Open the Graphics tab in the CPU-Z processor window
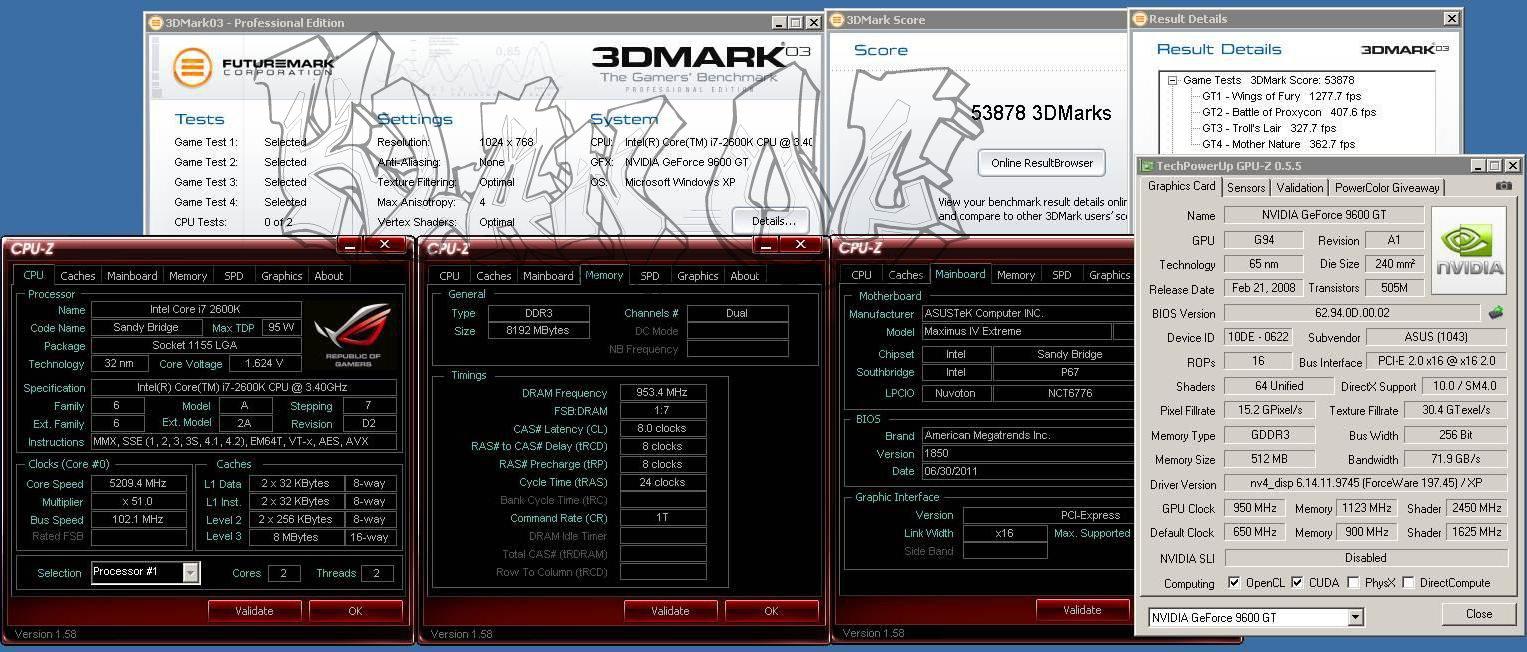Viewport: 1527px width, 652px height. (282, 276)
